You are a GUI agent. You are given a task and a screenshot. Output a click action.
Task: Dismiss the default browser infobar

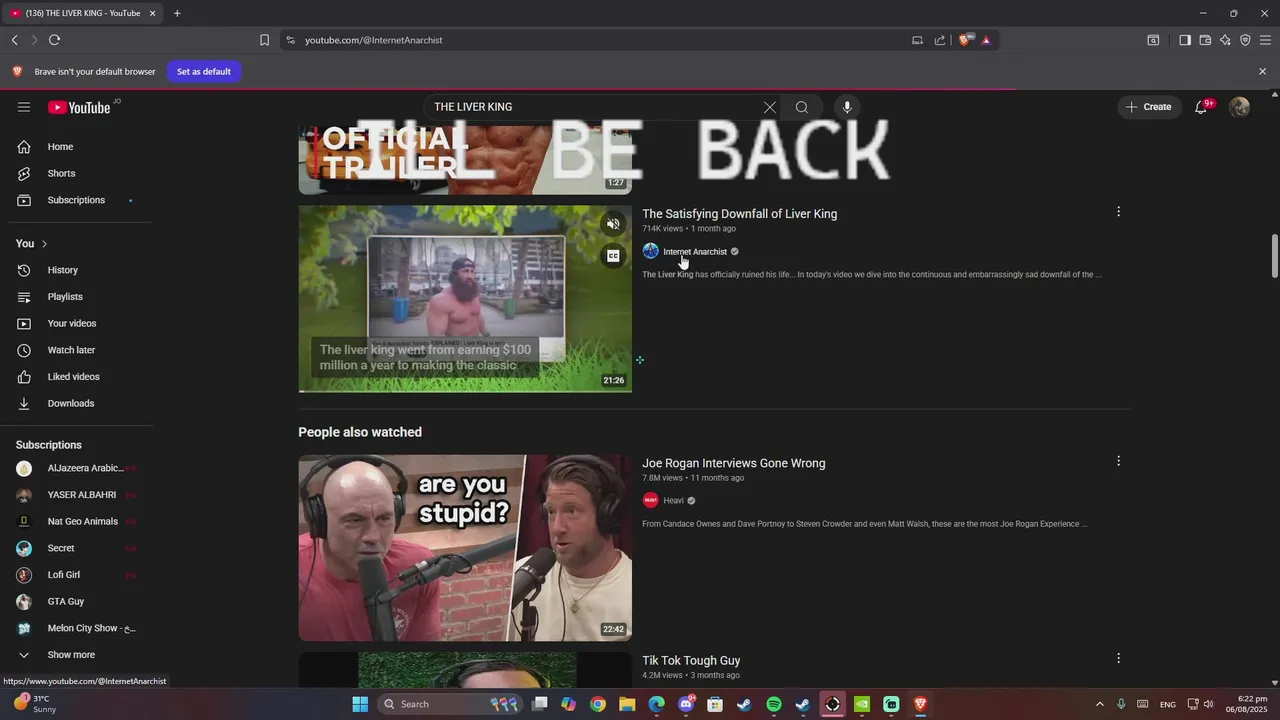tap(1262, 72)
